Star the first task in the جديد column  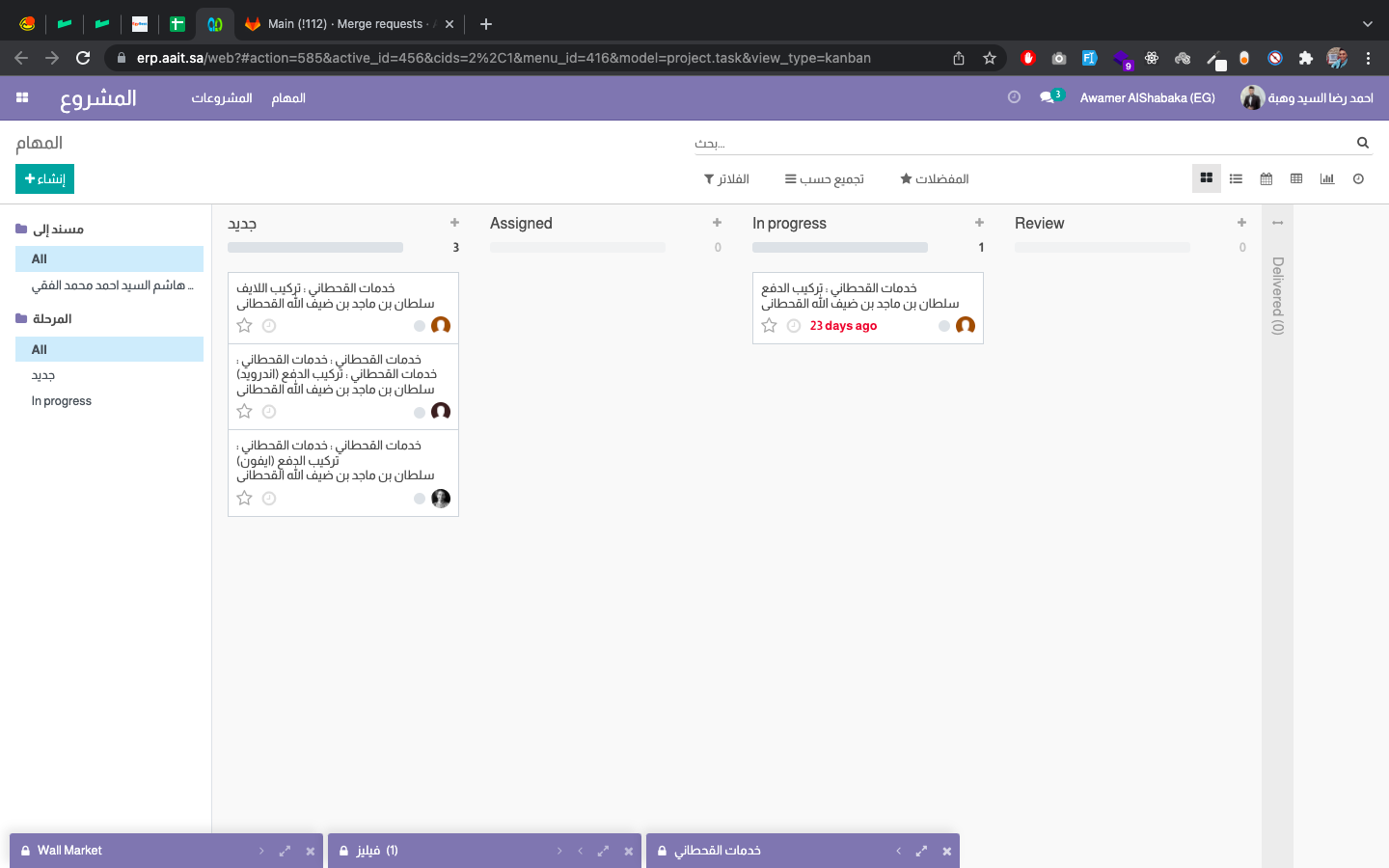pos(245,326)
